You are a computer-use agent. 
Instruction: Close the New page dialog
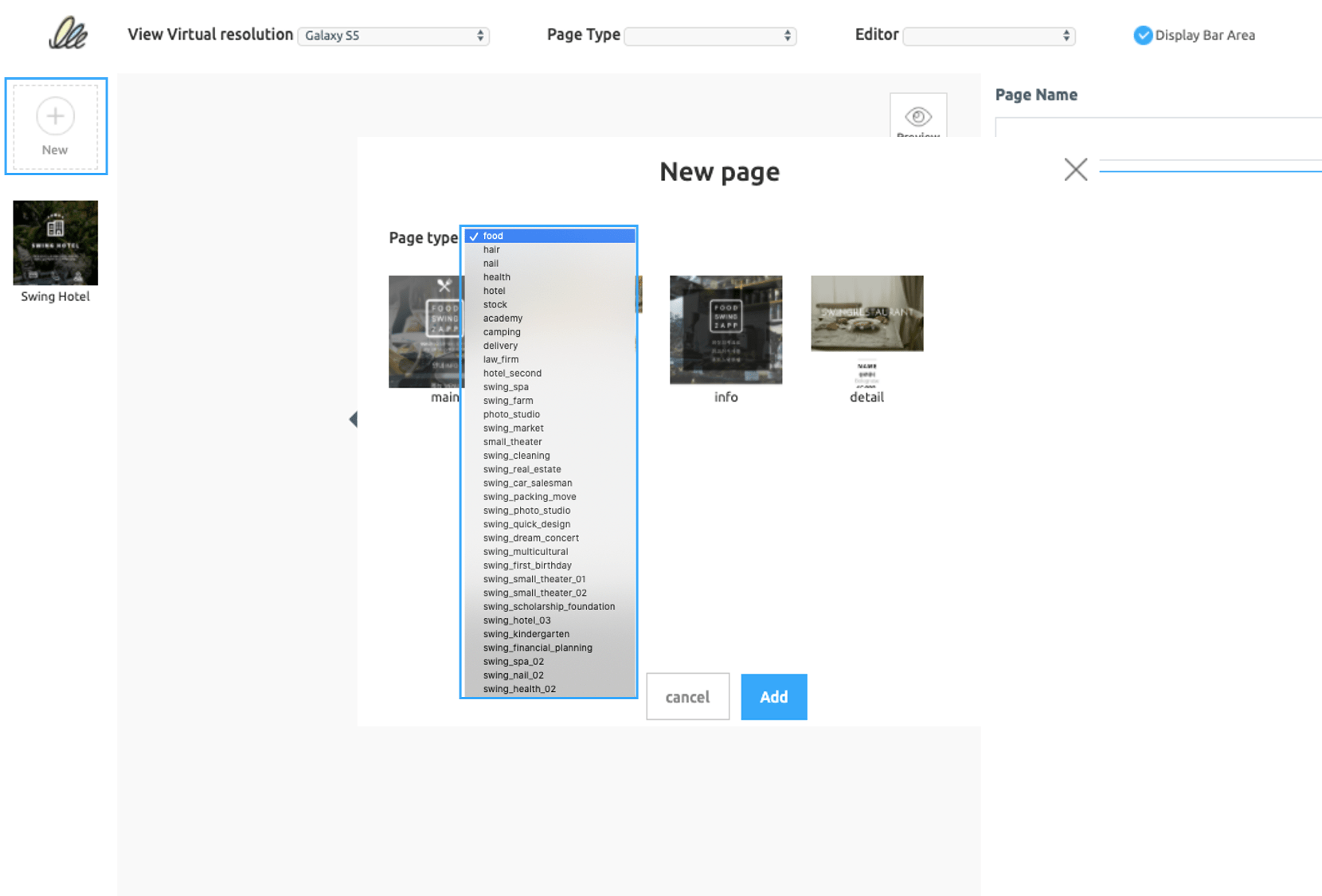click(1075, 170)
